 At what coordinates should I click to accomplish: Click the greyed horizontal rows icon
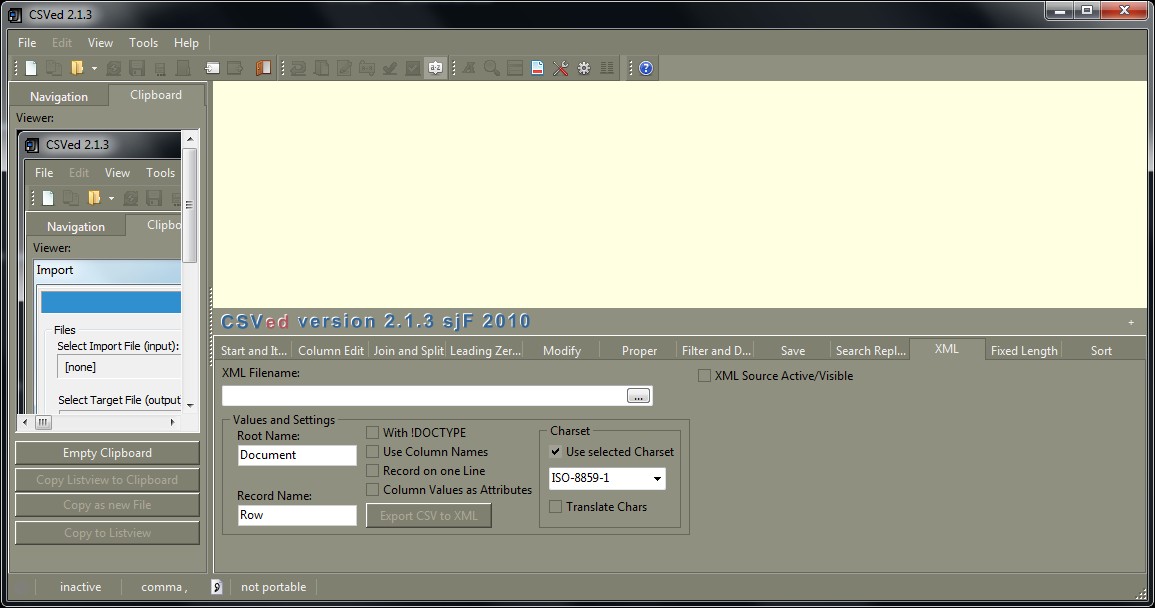pos(515,69)
